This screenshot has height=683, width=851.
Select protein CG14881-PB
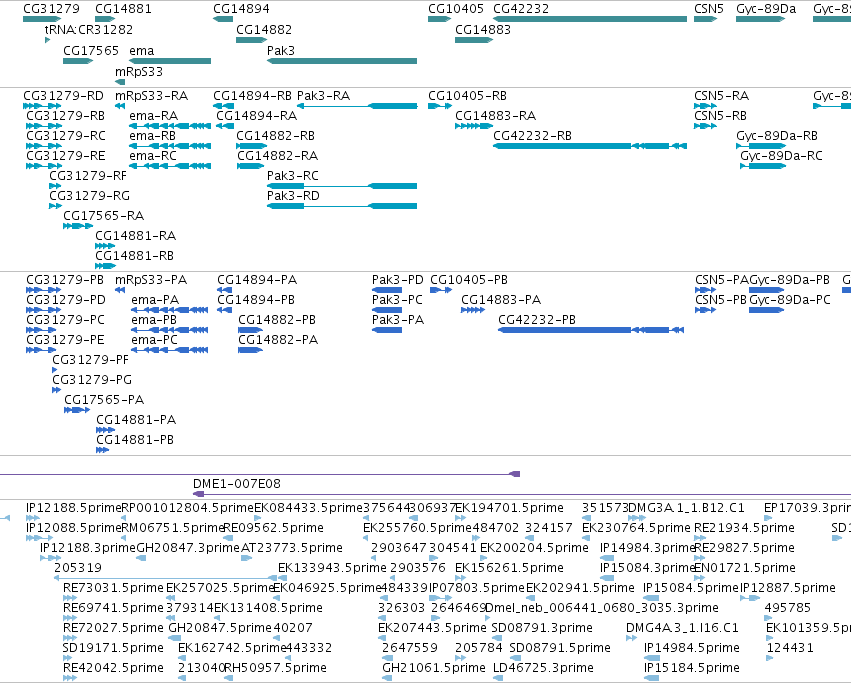[x=103, y=450]
